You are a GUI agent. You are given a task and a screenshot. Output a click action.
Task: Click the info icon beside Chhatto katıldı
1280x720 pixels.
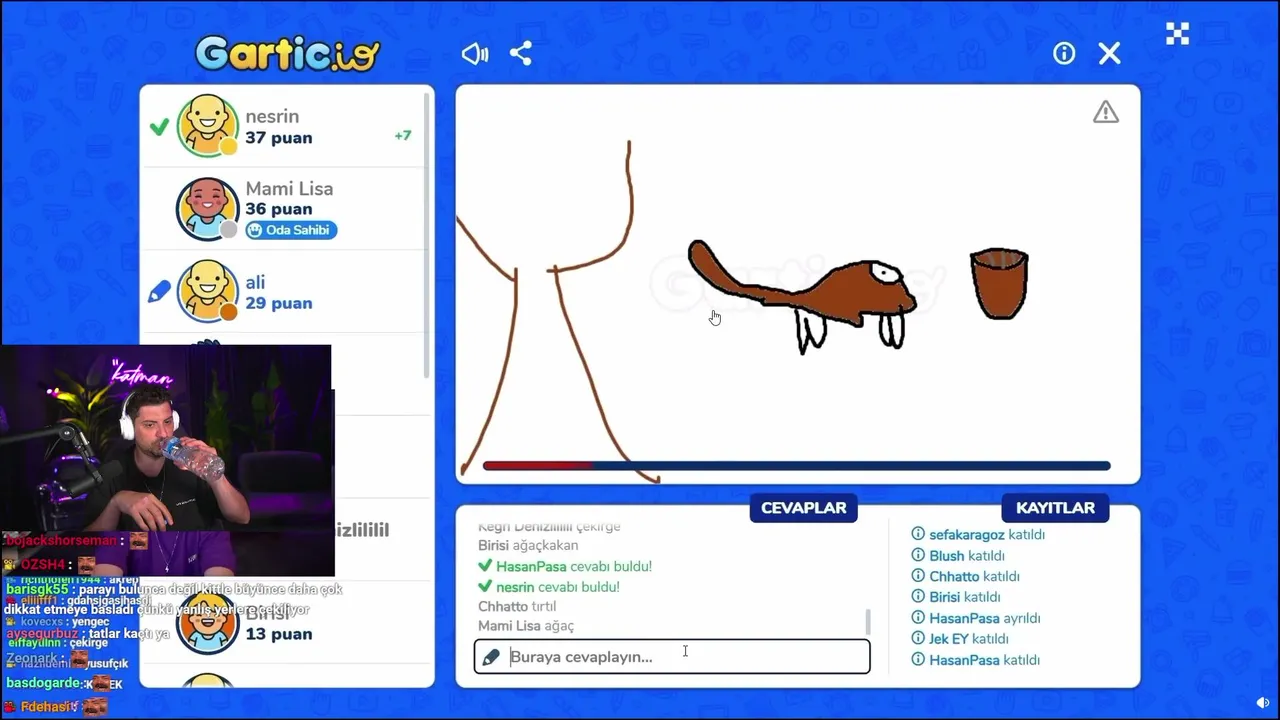tap(918, 577)
